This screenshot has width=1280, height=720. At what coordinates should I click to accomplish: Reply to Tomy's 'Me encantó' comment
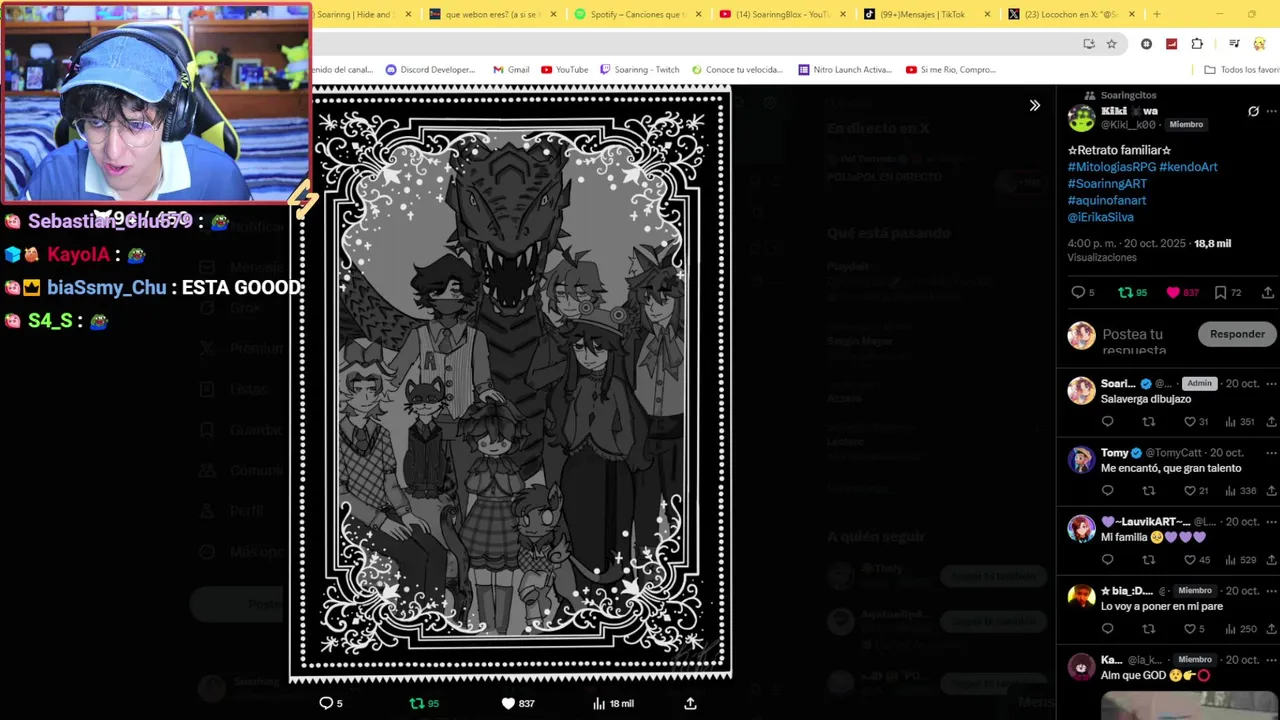tap(1107, 491)
